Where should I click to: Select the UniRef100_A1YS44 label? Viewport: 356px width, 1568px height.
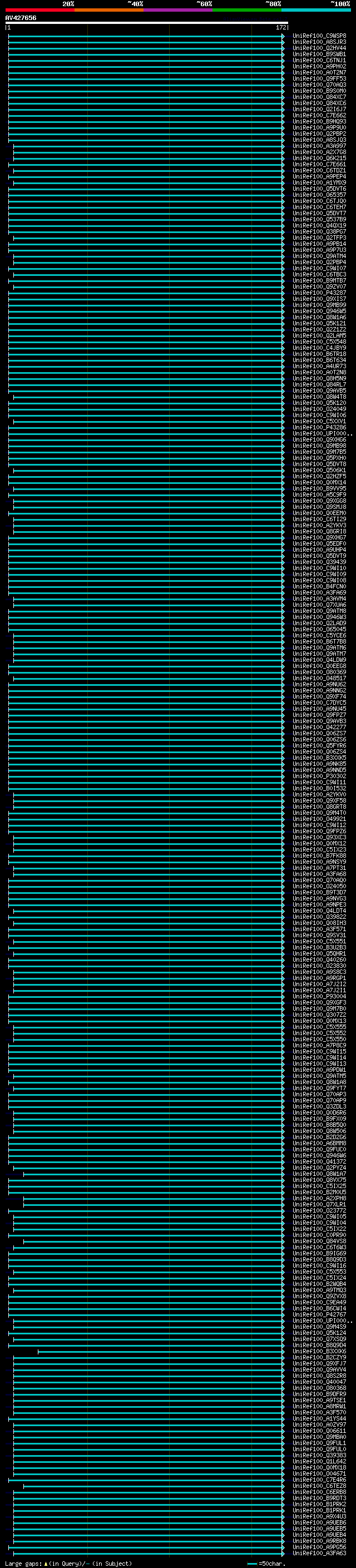(x=319, y=1419)
